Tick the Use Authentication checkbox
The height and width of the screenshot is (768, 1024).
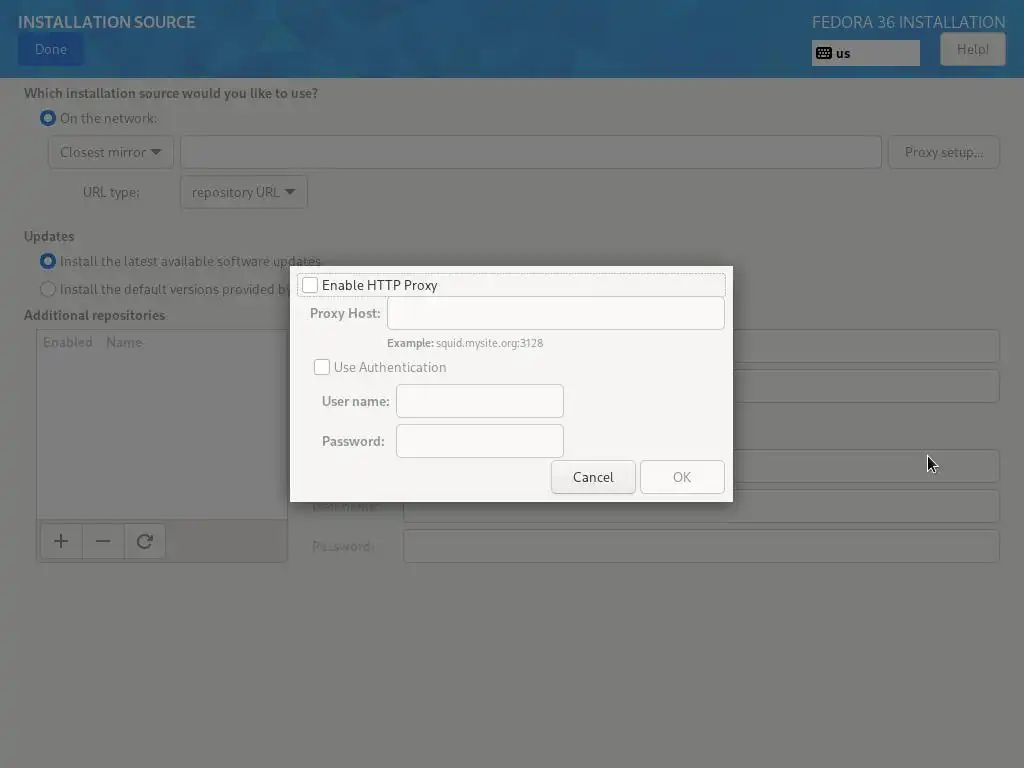click(x=321, y=367)
